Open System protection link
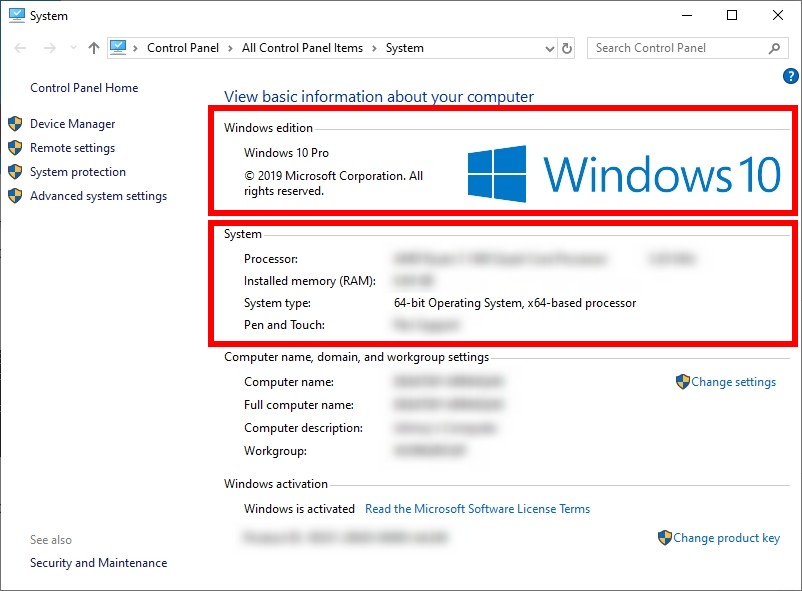802x591 pixels. [78, 172]
